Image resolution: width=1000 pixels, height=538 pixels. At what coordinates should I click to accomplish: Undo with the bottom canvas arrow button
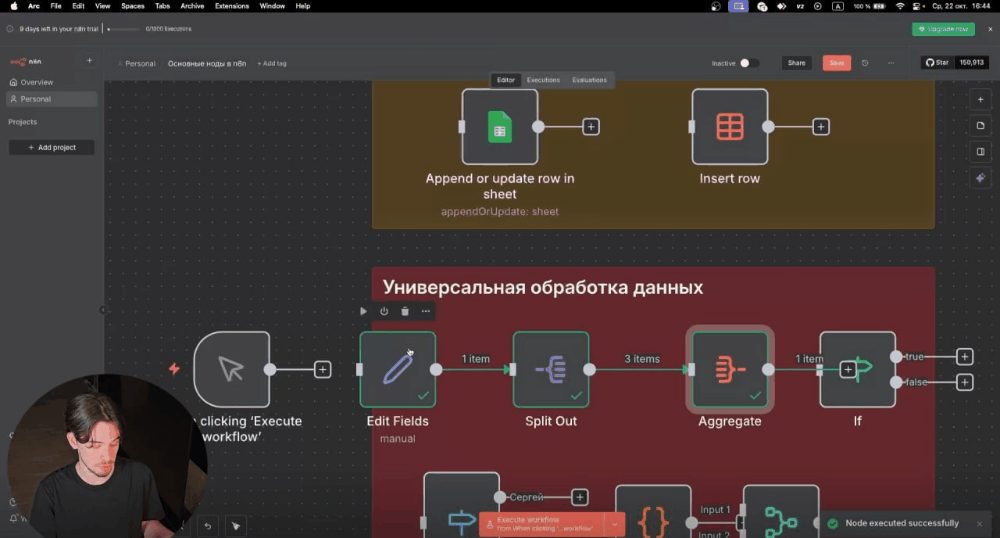208,526
